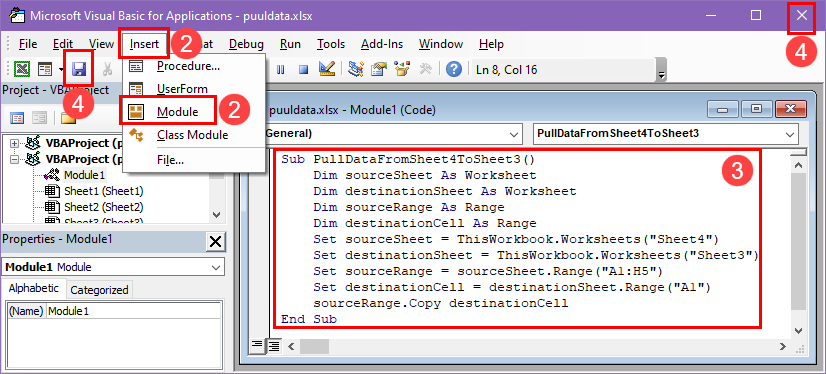Open the Object Browser toolbar icon

402,69
